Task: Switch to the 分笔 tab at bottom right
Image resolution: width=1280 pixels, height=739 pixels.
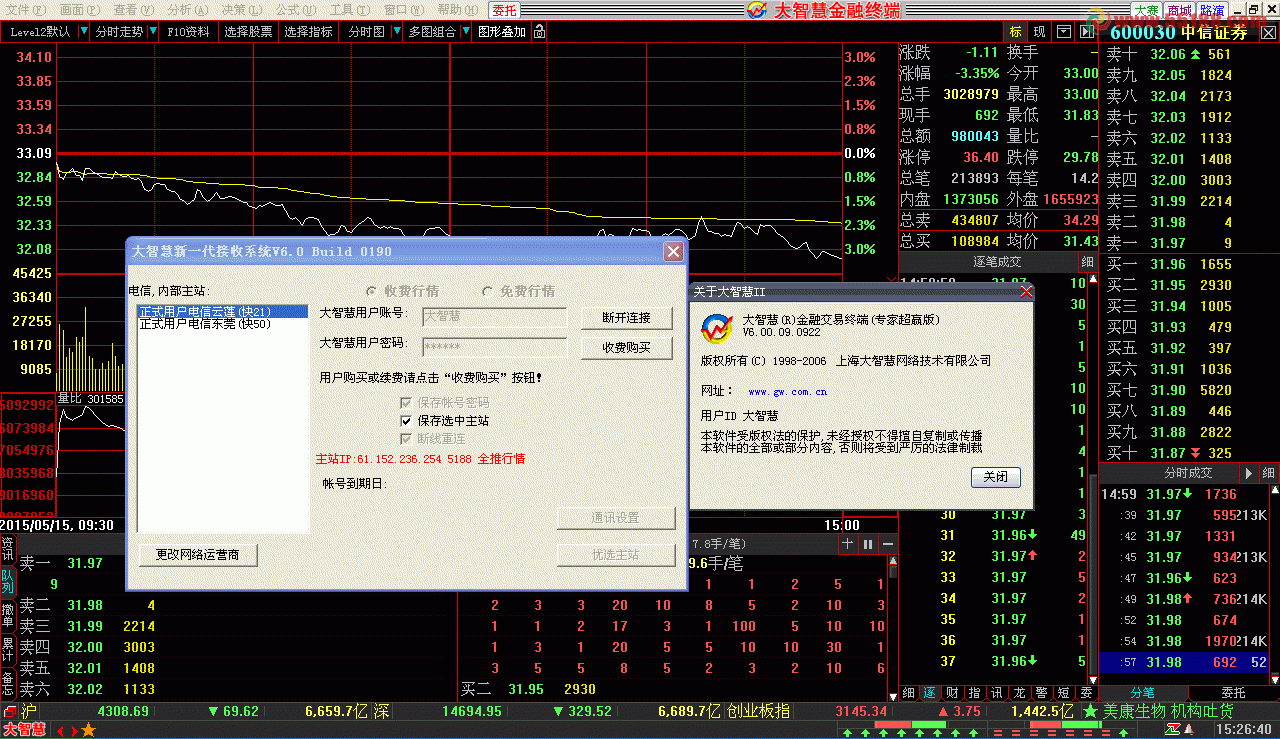Action: click(x=1143, y=692)
